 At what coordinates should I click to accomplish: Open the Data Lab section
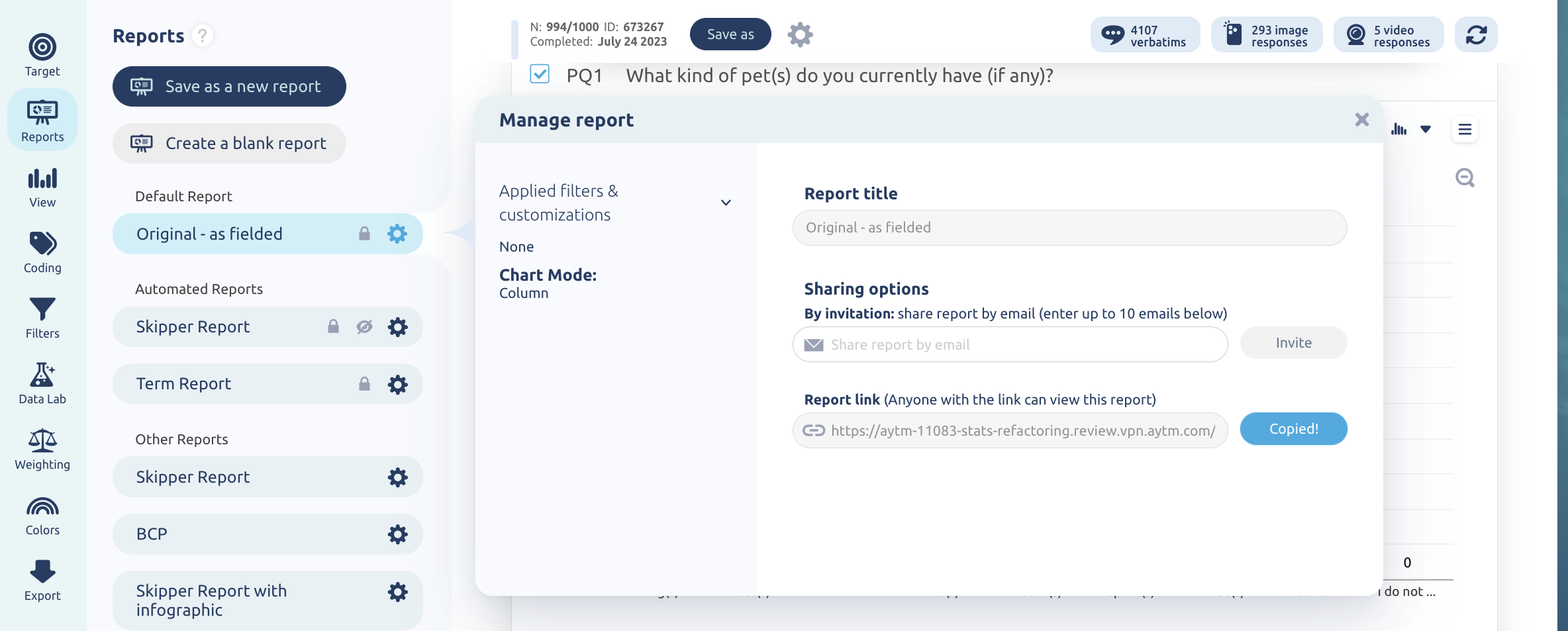tap(42, 383)
